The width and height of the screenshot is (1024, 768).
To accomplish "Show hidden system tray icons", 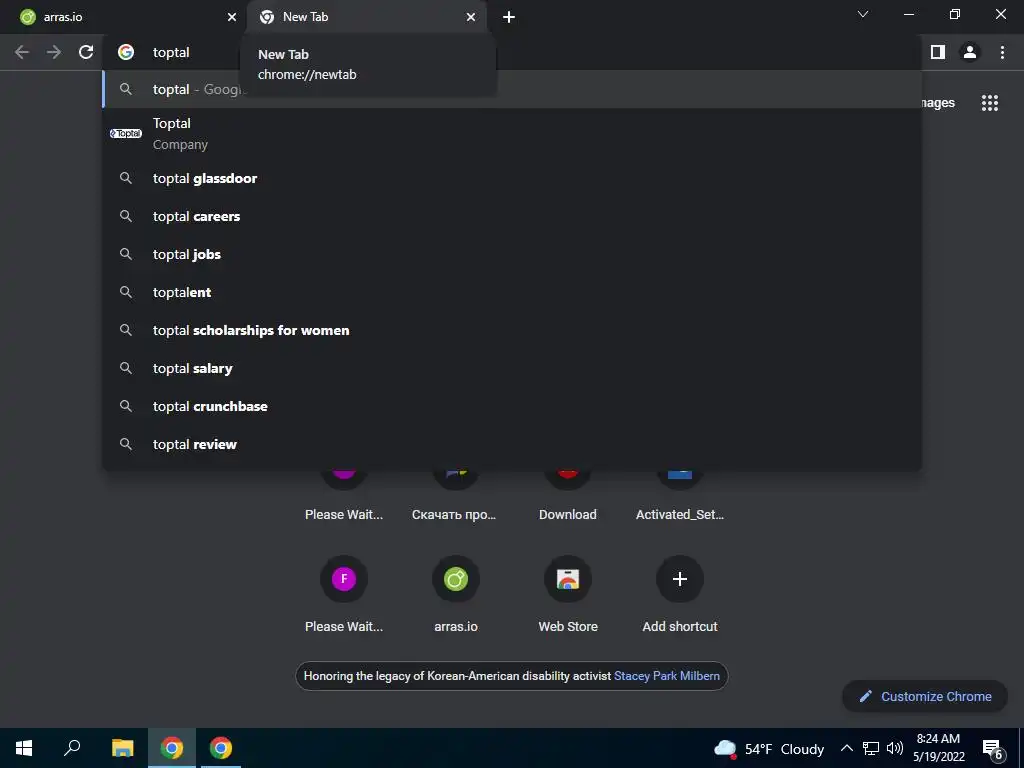I will pos(846,748).
